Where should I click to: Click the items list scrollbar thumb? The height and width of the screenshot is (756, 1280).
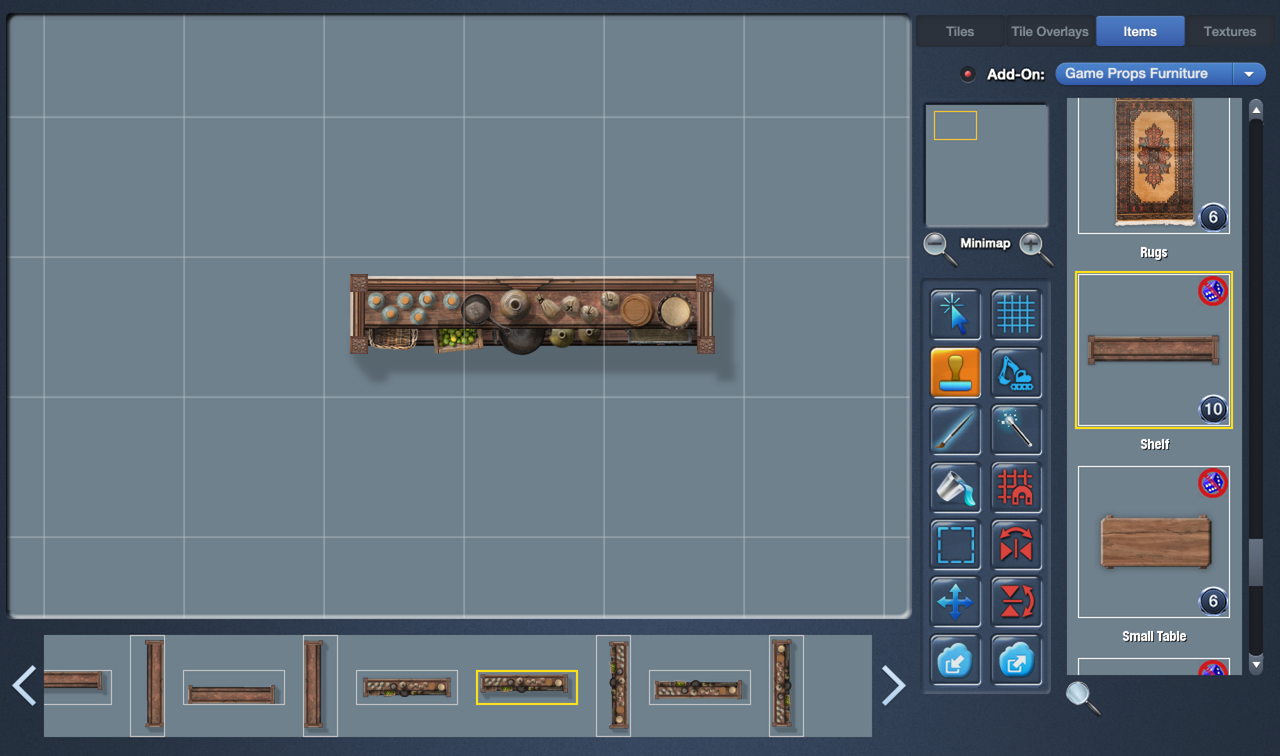[1256, 562]
